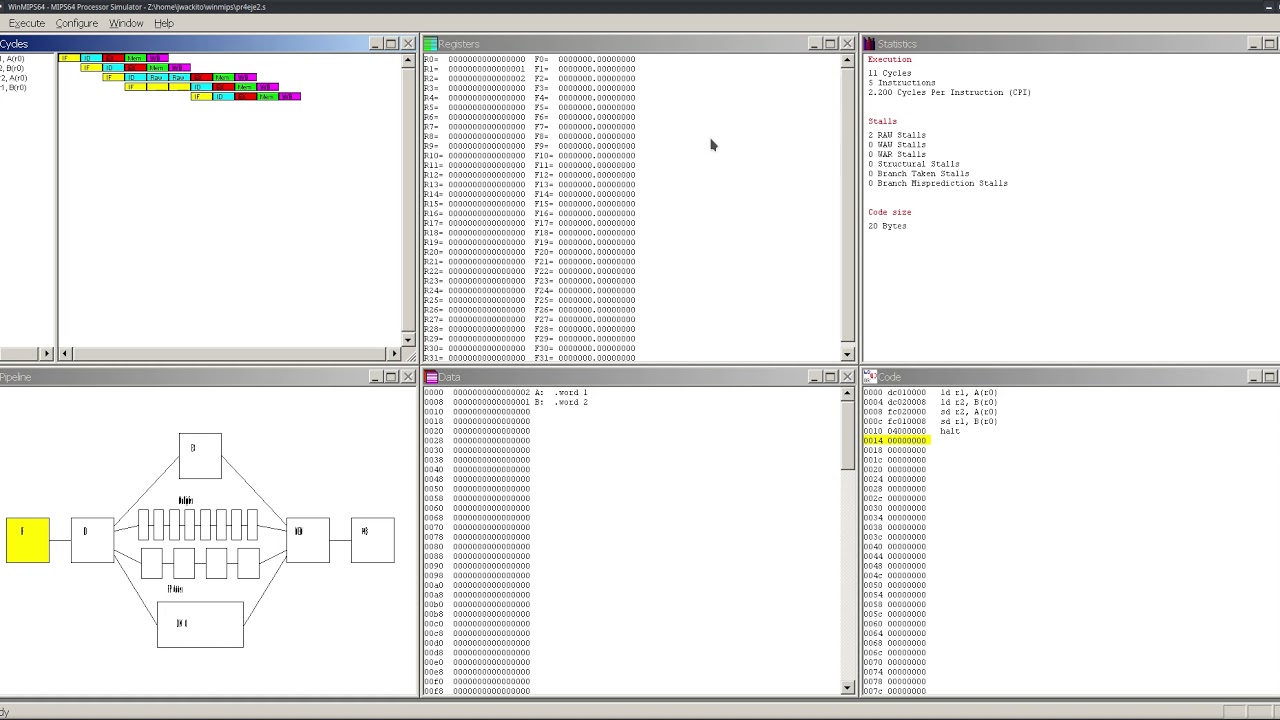Viewport: 1280px width, 720px height.
Task: Click '2 RAW Stalls' statistic
Action: 897,135
